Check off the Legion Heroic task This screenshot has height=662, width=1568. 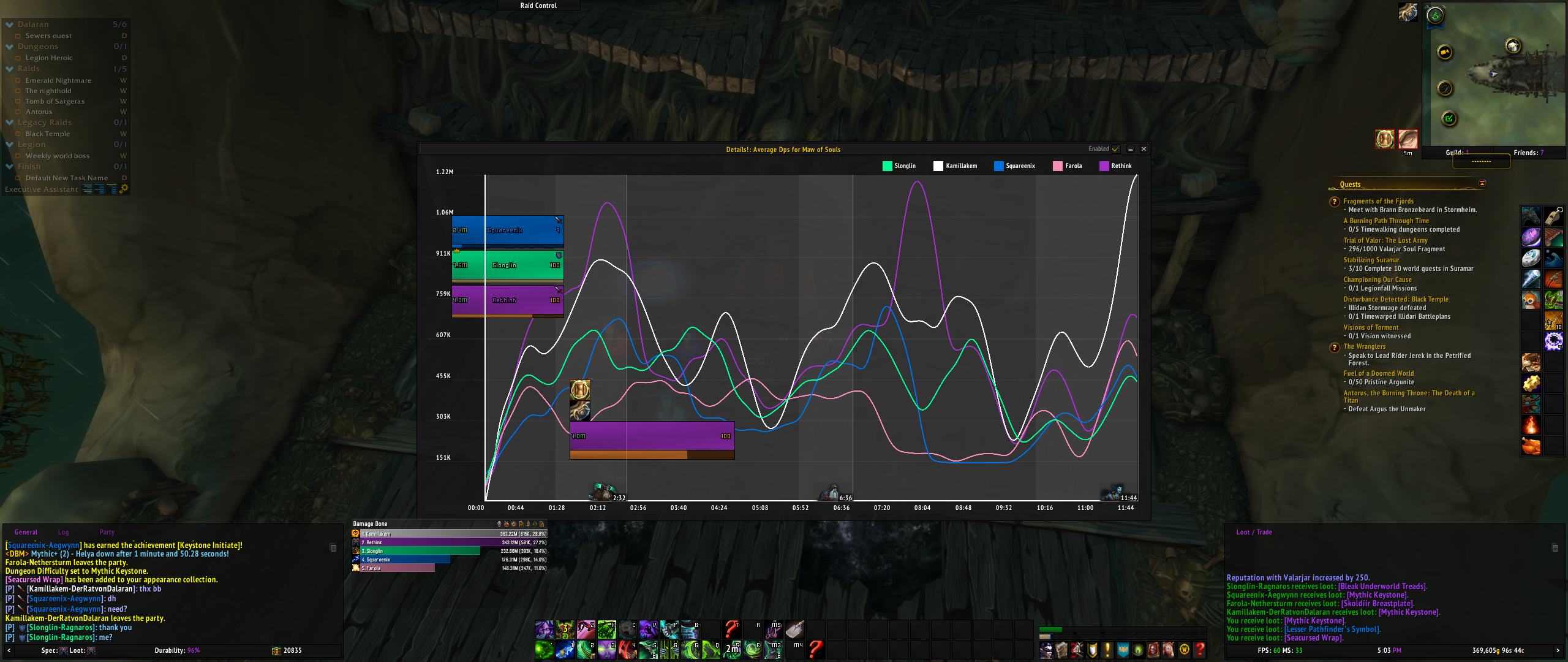coord(18,58)
